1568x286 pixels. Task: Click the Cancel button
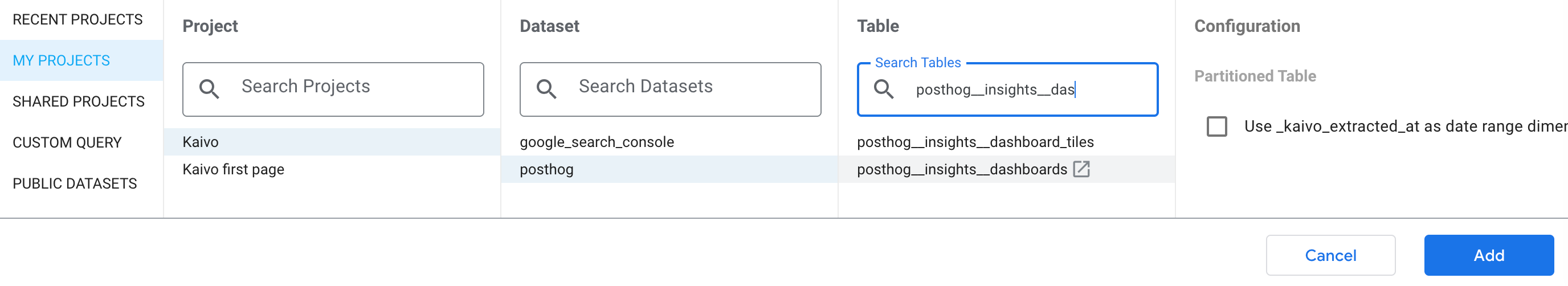[x=1330, y=255]
